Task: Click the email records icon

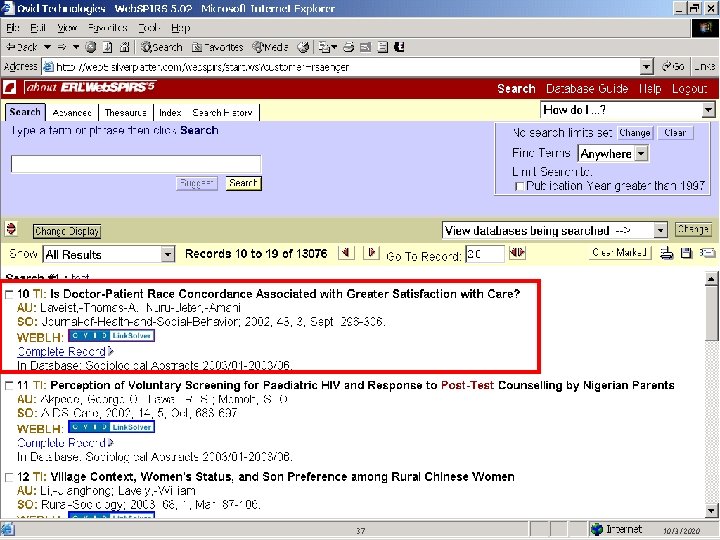Action: (707, 253)
